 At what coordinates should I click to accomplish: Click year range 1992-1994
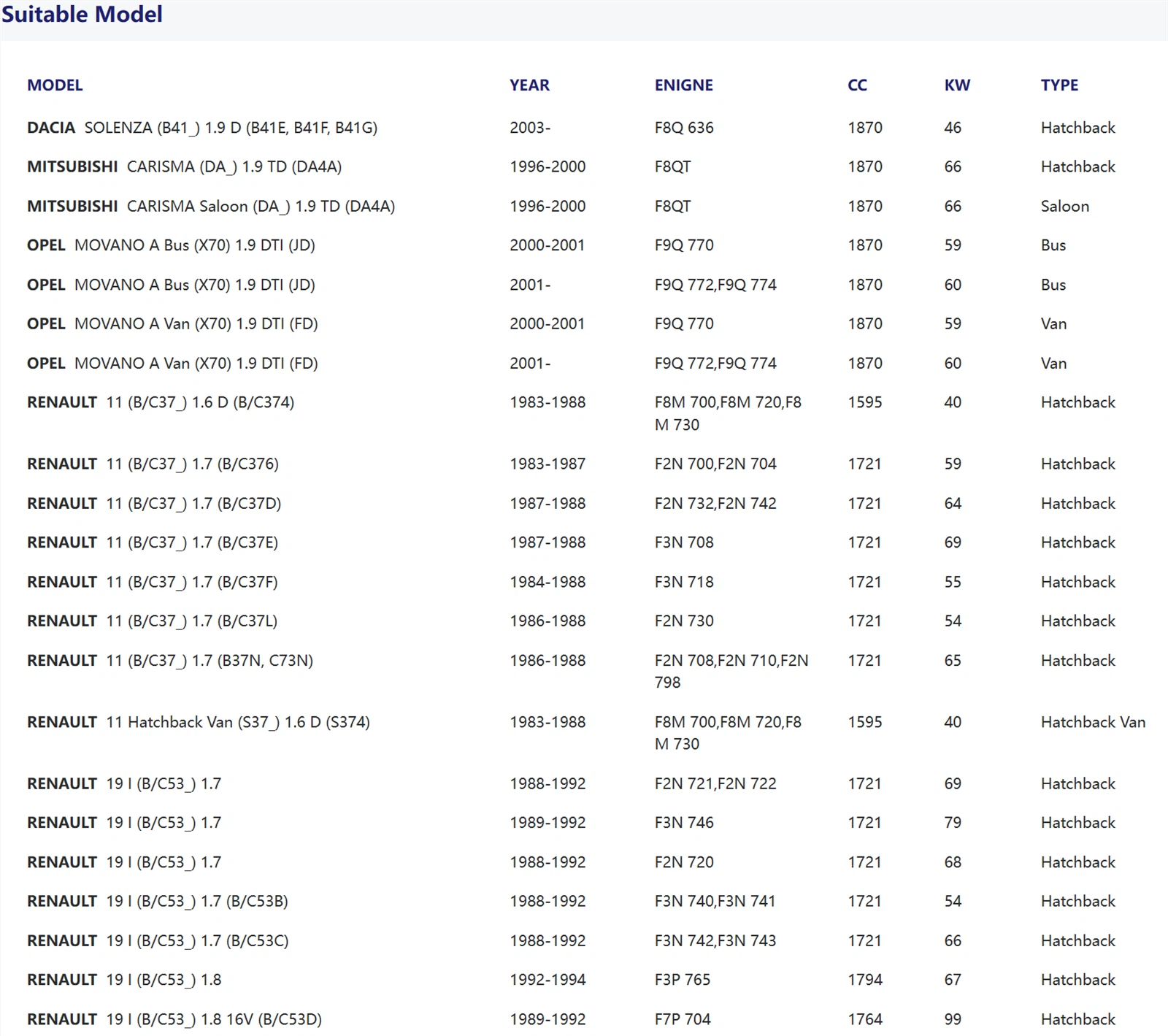coord(547,980)
